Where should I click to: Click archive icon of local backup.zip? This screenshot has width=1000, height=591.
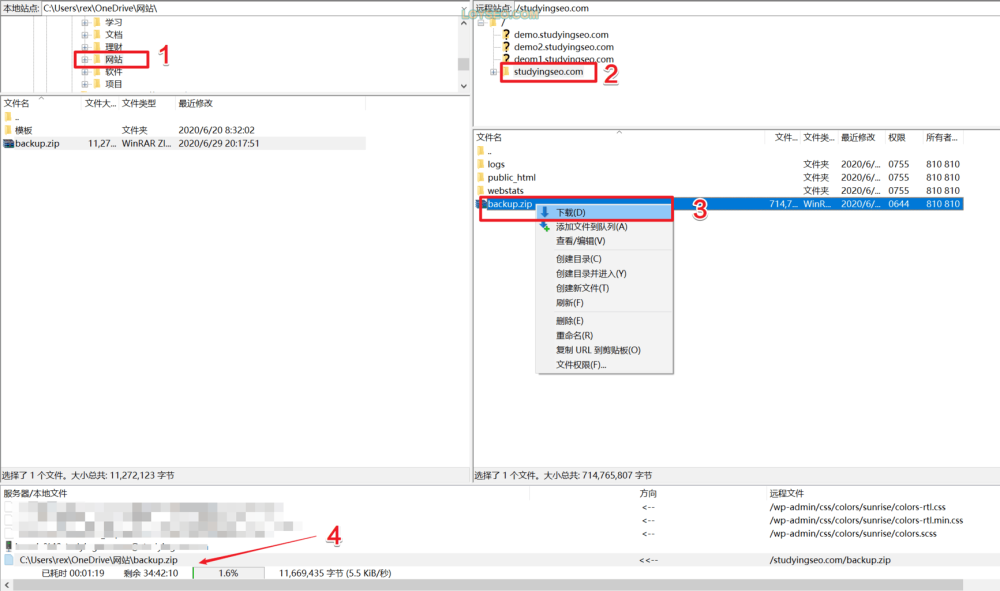tap(8, 143)
